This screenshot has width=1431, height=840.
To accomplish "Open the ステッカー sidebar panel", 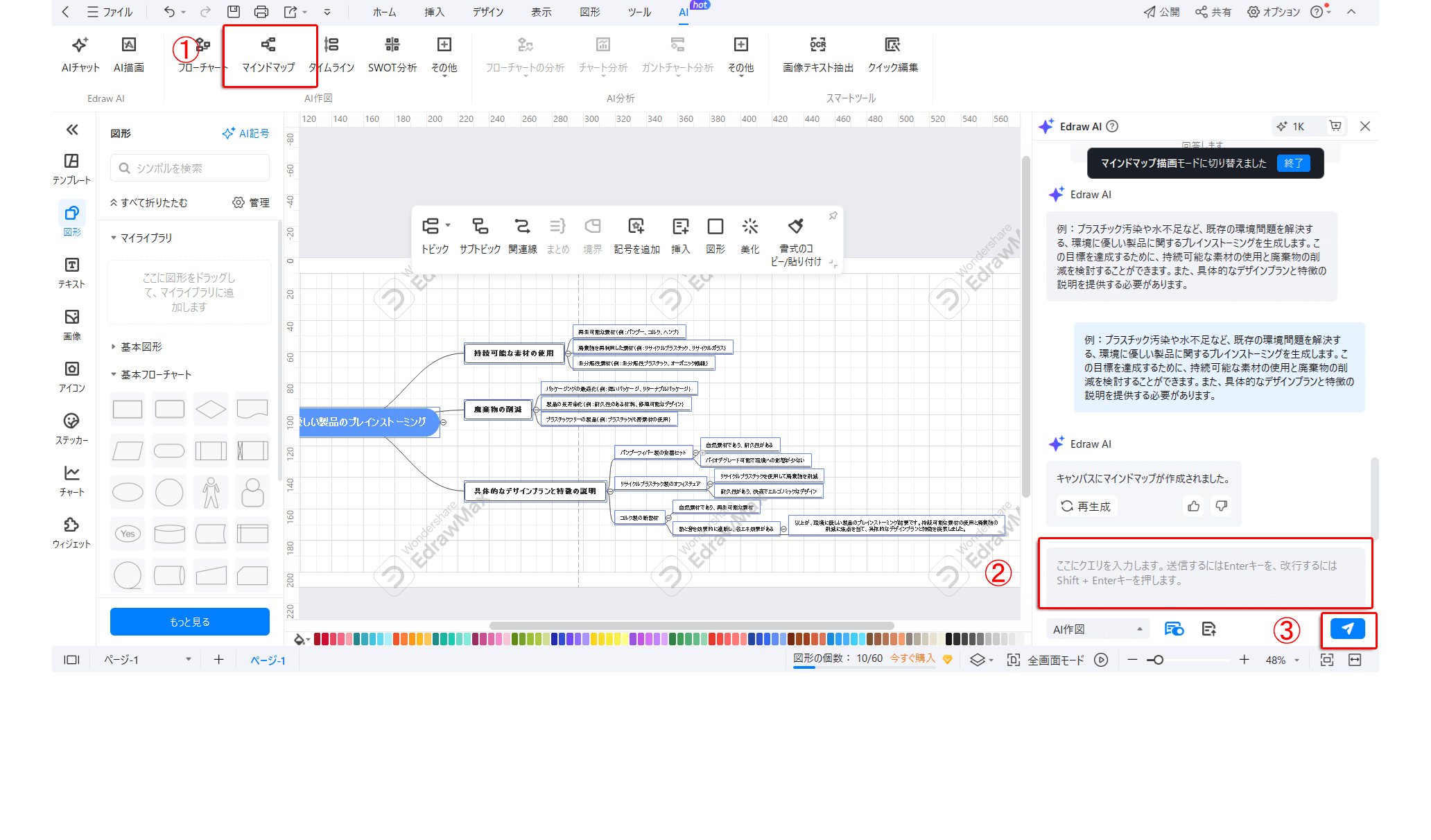I will [x=71, y=429].
